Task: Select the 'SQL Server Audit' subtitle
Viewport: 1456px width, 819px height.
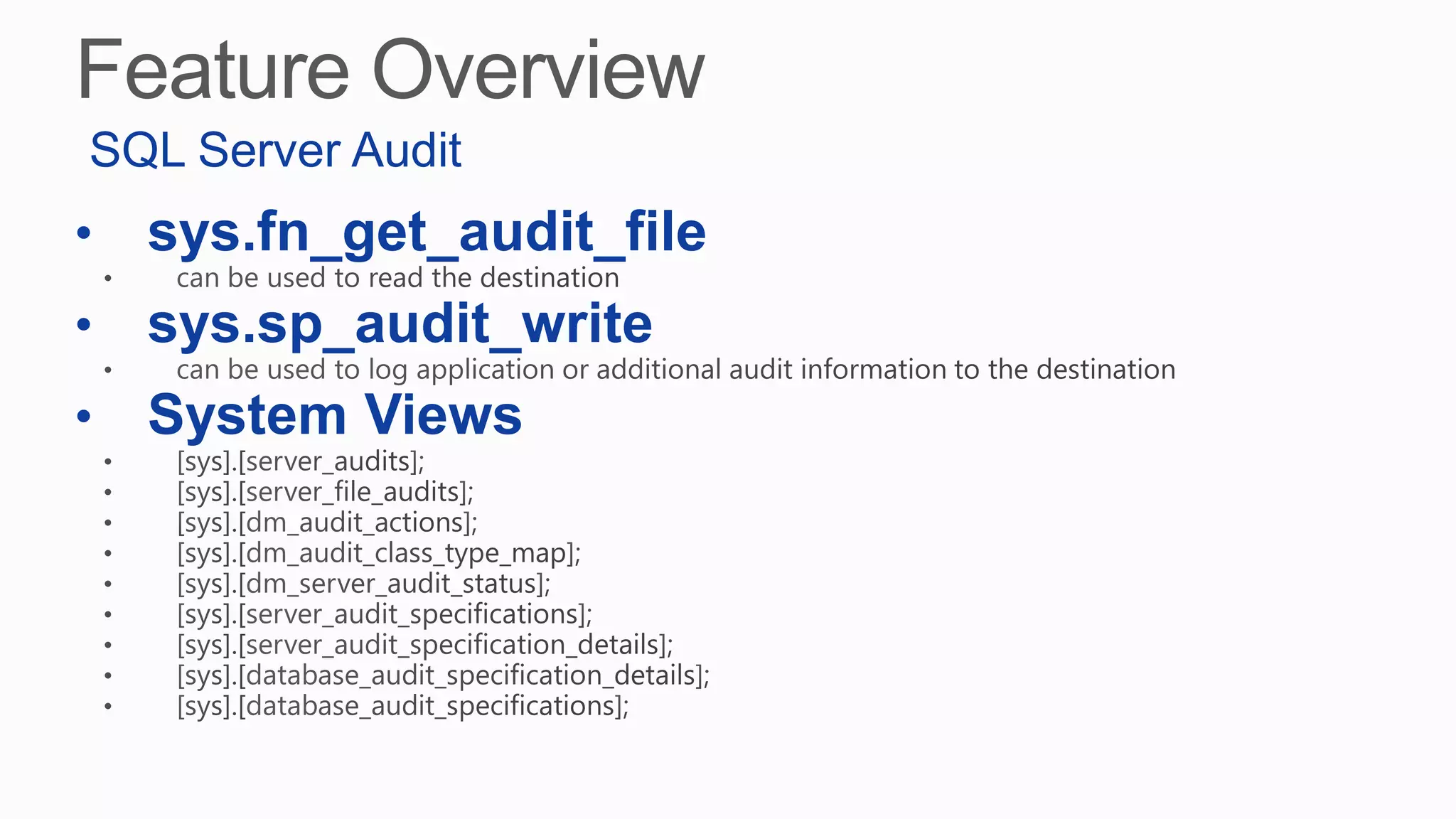Action: (x=276, y=150)
